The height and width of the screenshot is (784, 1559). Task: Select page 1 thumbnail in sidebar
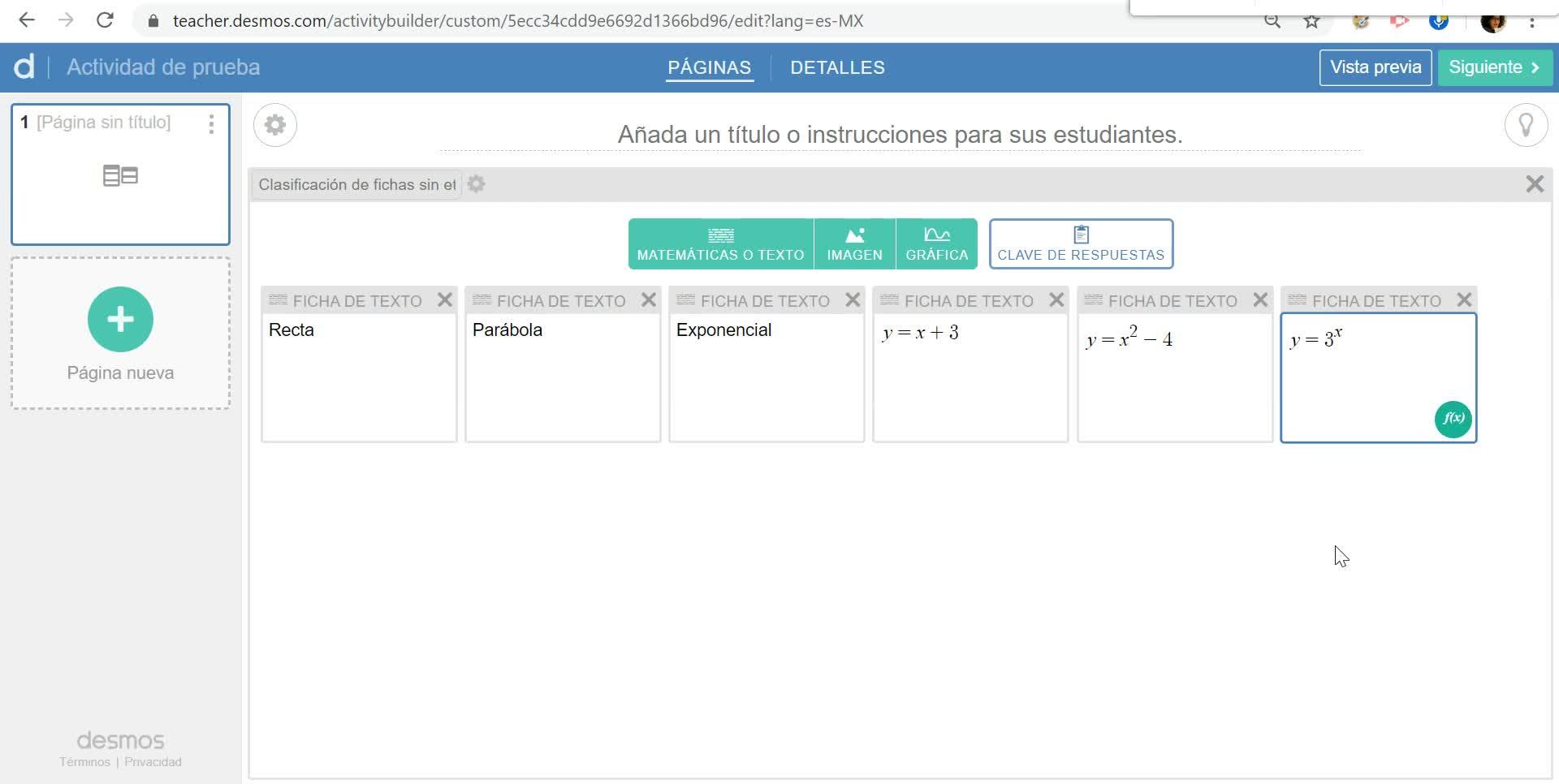point(120,174)
